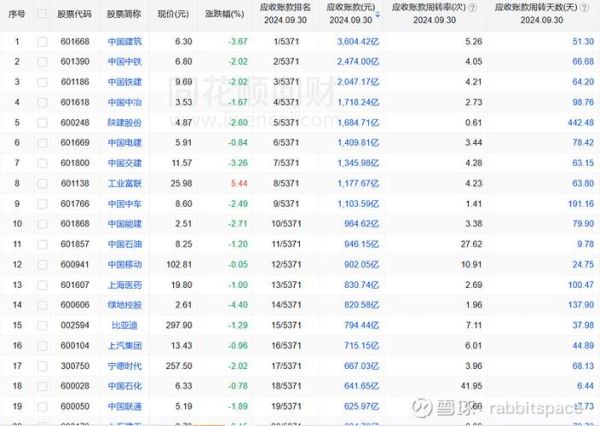Open stock link 中国电建
Viewport: 600px width, 426px height.
tap(125, 143)
